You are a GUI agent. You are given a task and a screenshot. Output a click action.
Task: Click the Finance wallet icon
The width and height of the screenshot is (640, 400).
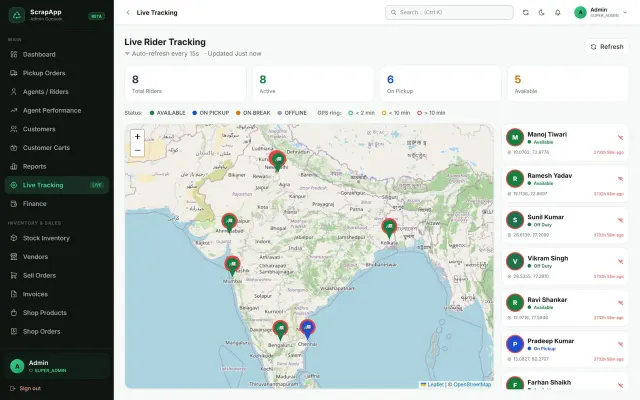pyautogui.click(x=13, y=204)
